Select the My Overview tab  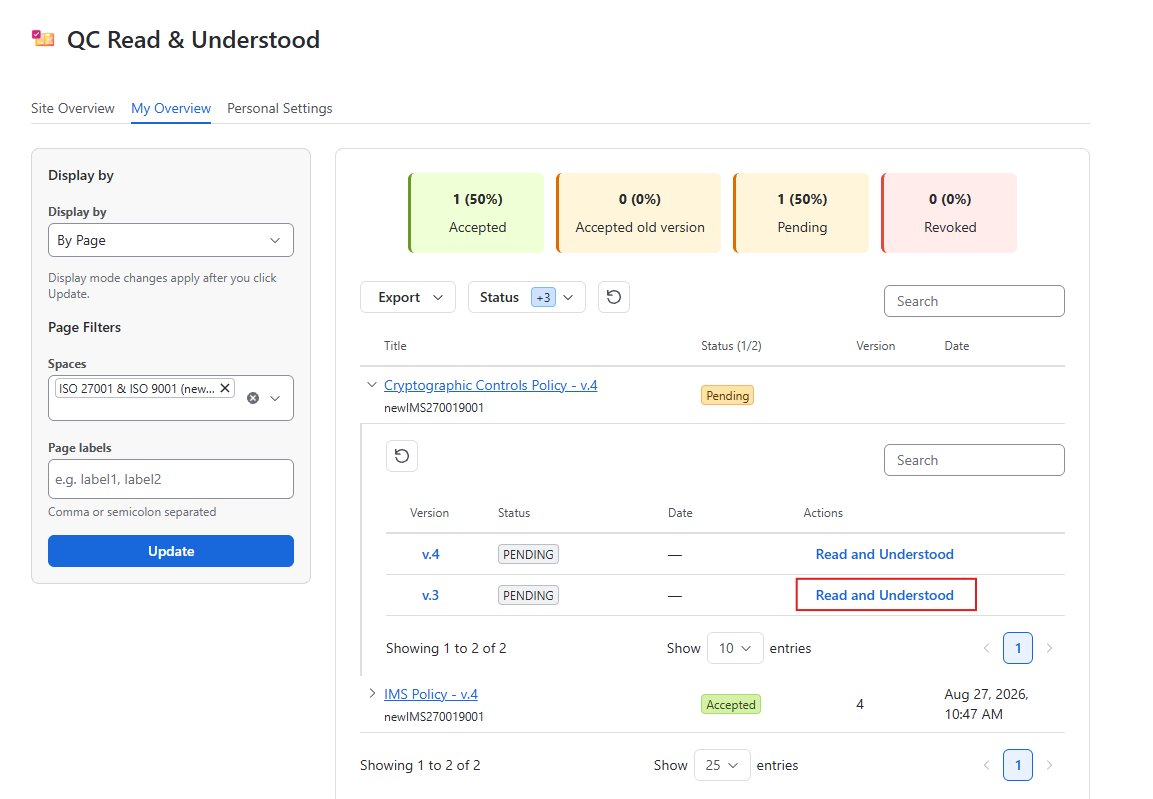pyautogui.click(x=171, y=108)
